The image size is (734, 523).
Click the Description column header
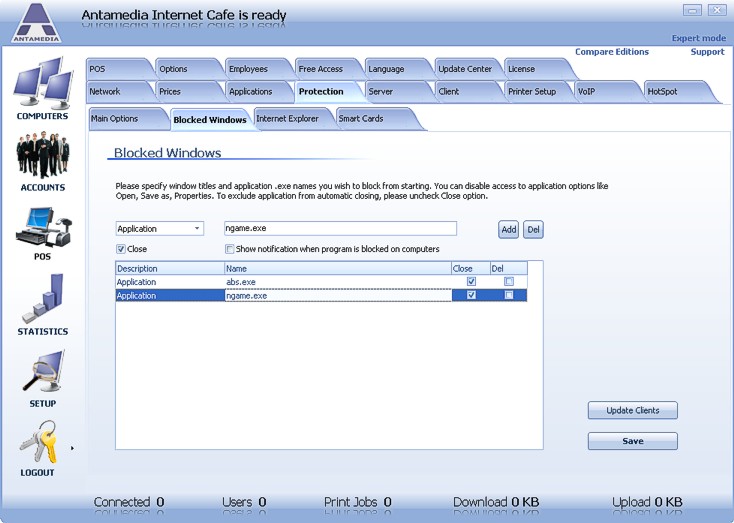pyautogui.click(x=170, y=269)
